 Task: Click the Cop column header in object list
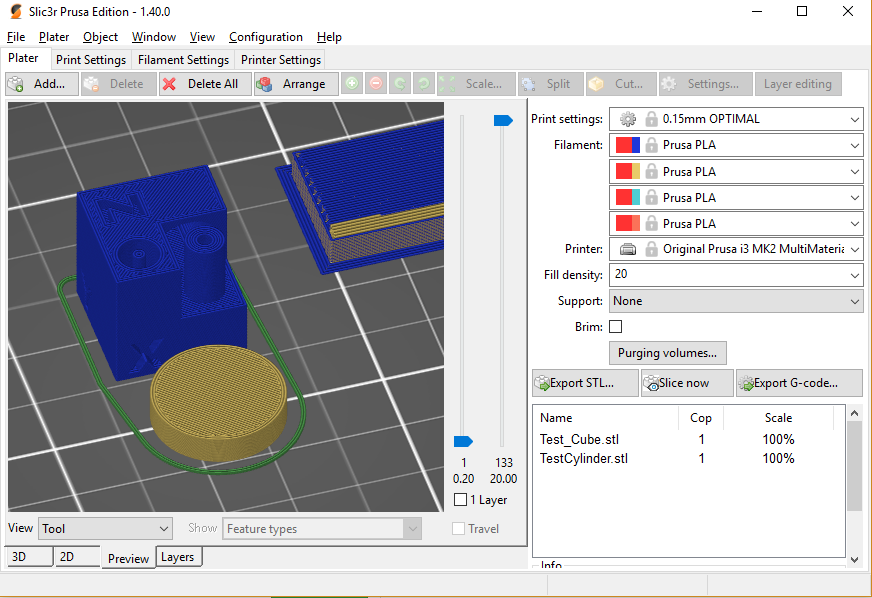pyautogui.click(x=701, y=418)
